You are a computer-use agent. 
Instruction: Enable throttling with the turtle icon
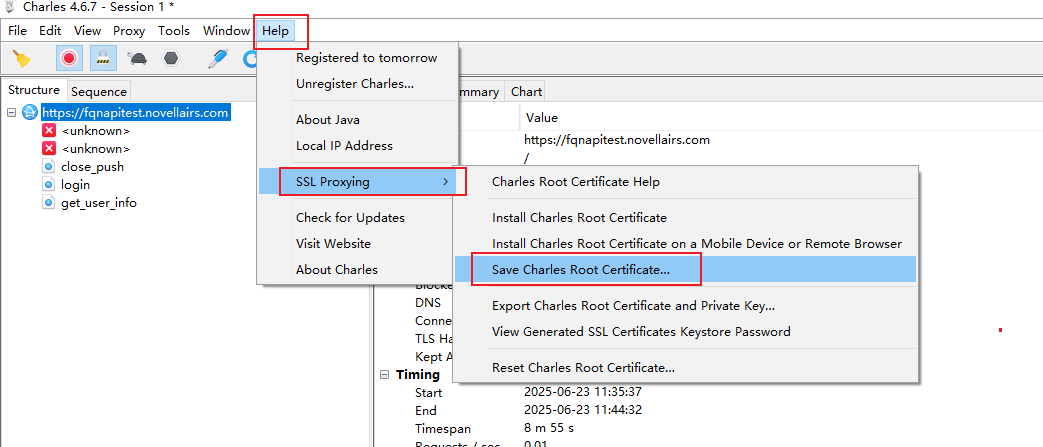[138, 59]
